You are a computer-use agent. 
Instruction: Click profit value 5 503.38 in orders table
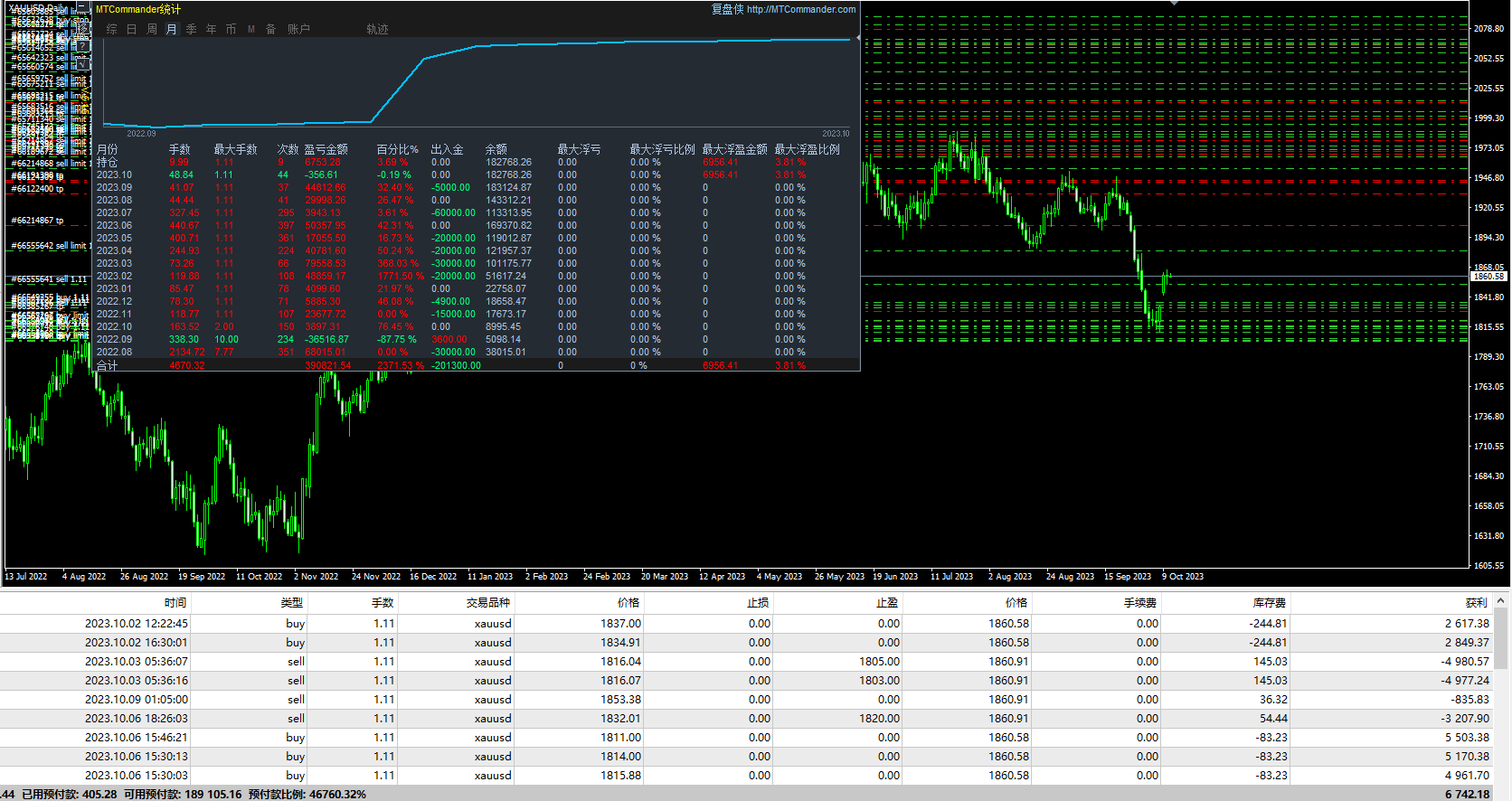tap(1467, 737)
